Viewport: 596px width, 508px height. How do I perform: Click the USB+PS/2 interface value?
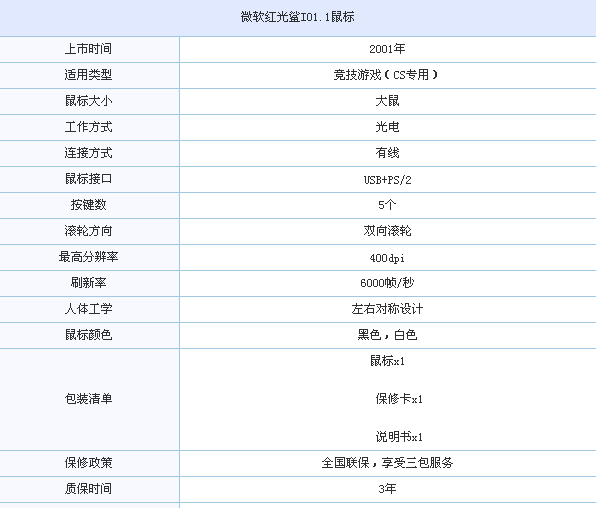point(387,179)
